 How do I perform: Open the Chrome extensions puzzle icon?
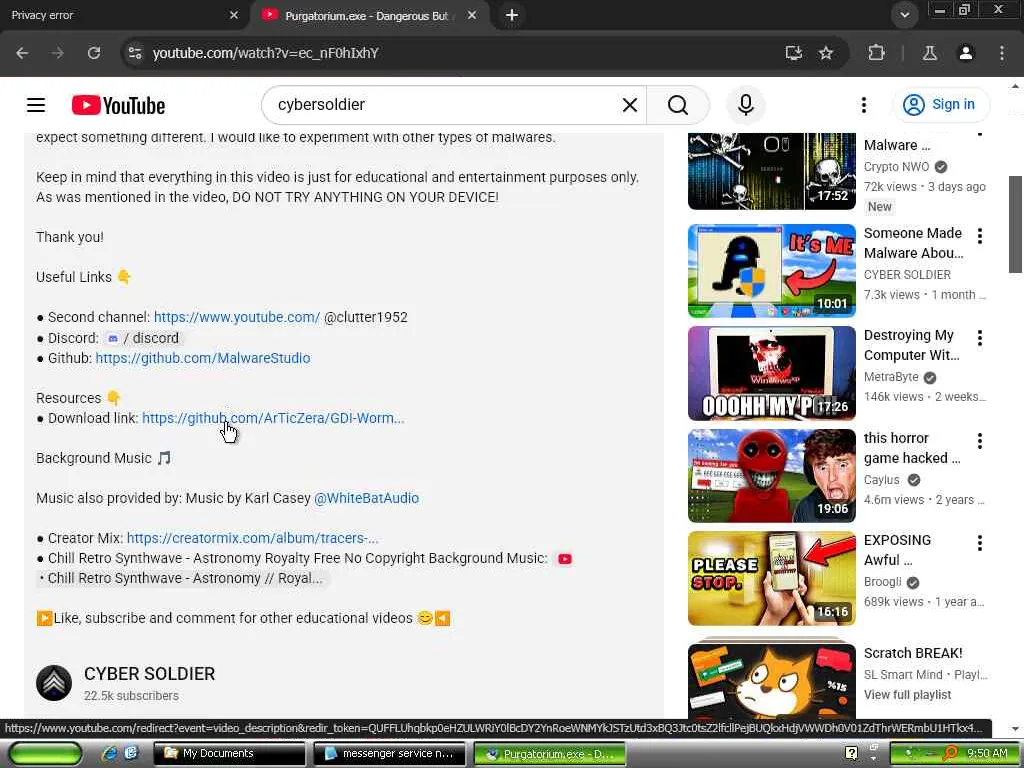point(876,53)
